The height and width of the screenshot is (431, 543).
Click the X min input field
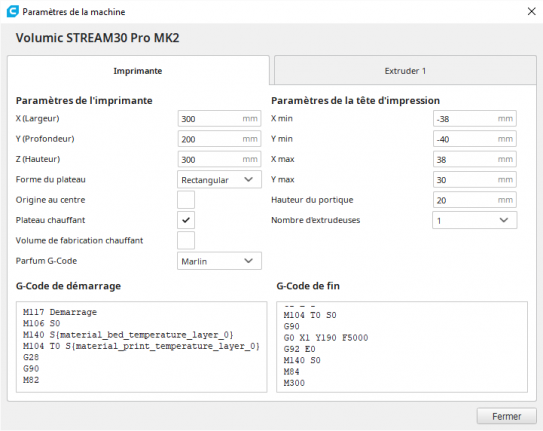[x=474, y=119]
